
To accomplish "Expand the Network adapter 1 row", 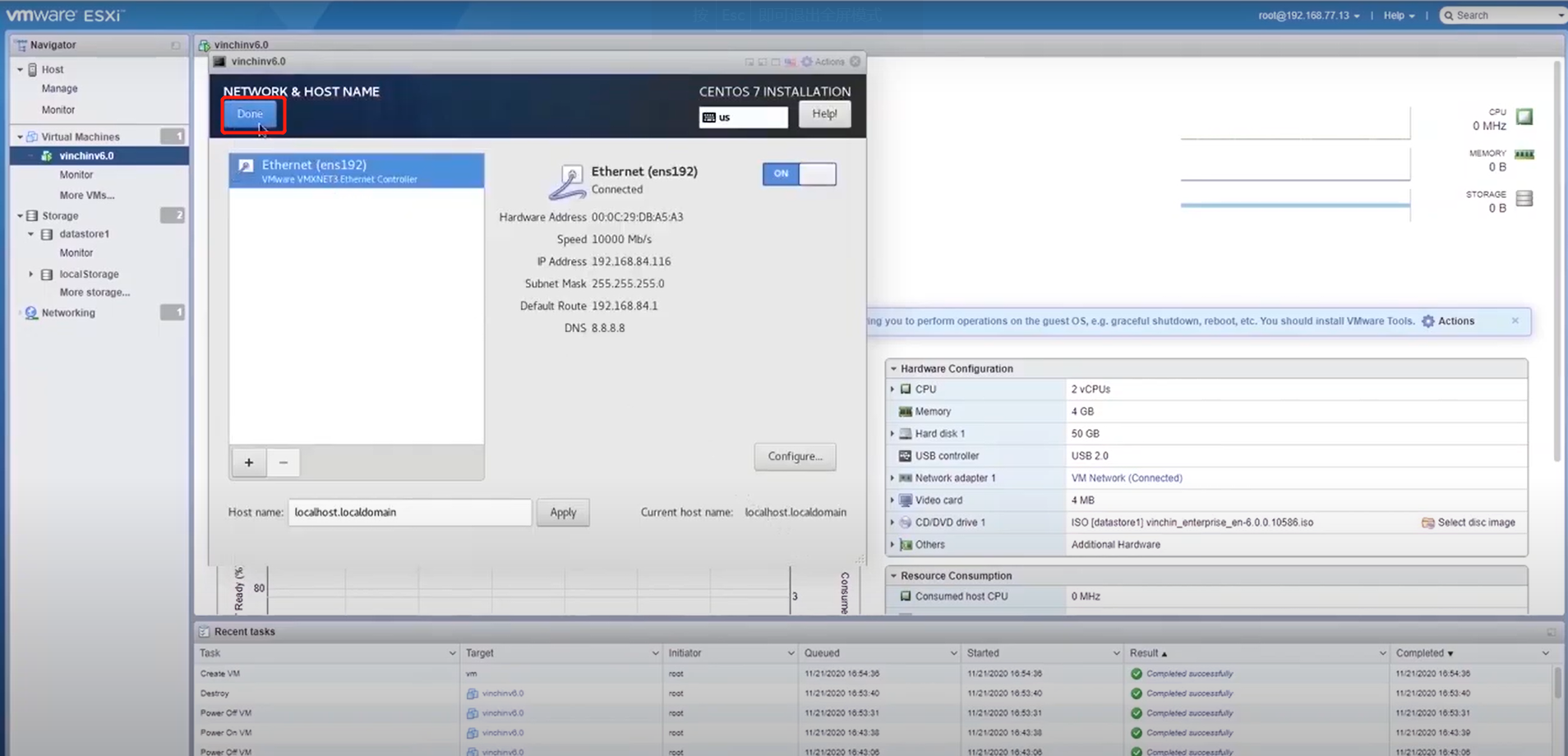I will coord(892,478).
